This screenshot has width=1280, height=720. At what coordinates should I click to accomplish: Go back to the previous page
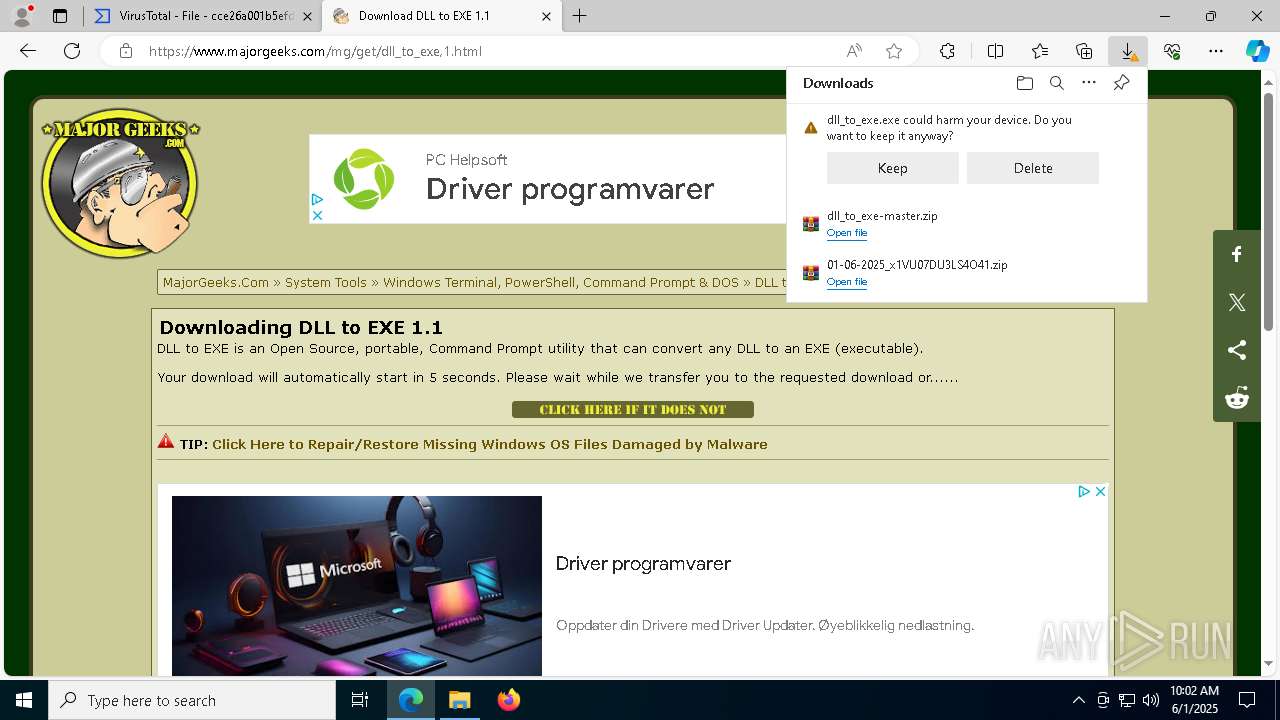(28, 51)
